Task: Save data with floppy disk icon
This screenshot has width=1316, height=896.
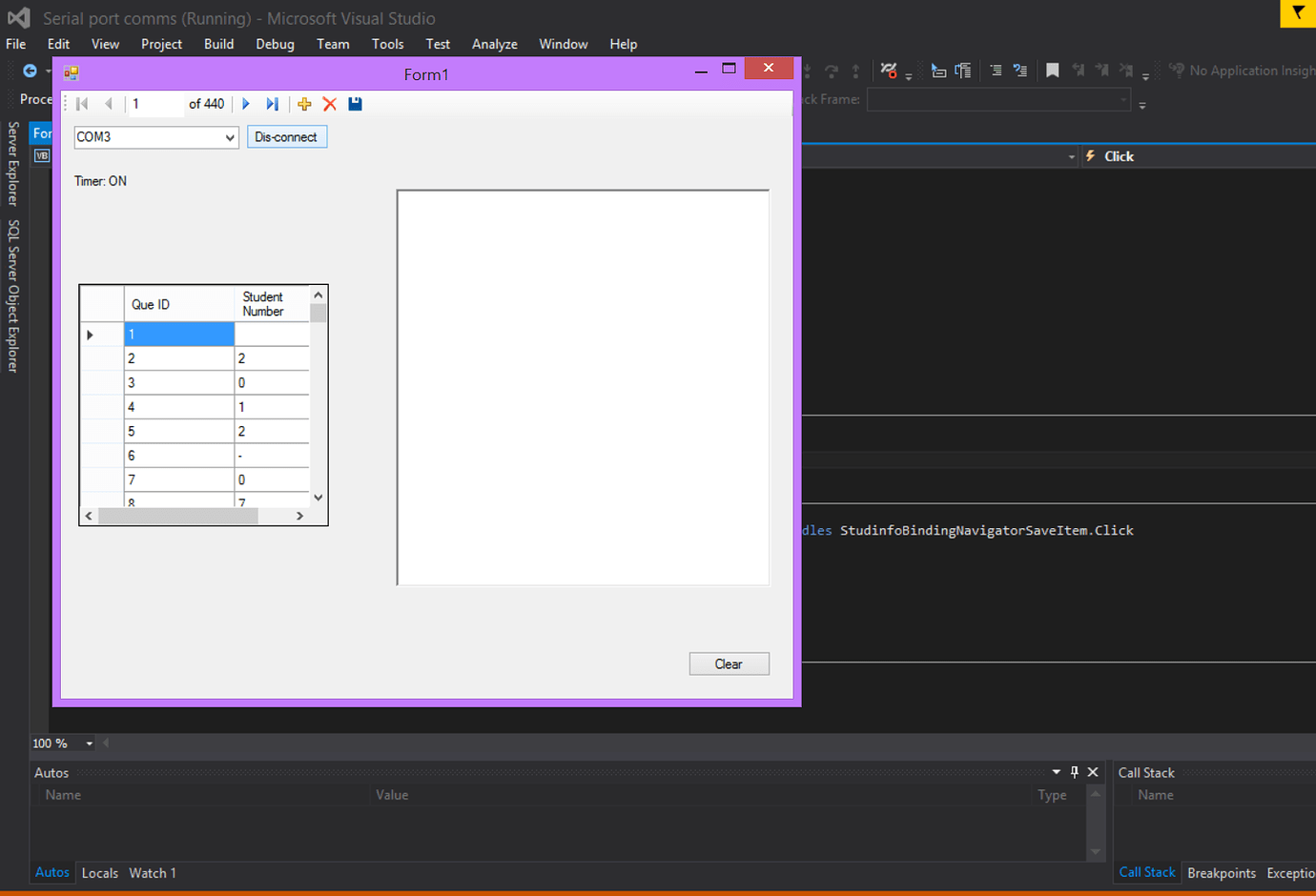Action: [355, 104]
